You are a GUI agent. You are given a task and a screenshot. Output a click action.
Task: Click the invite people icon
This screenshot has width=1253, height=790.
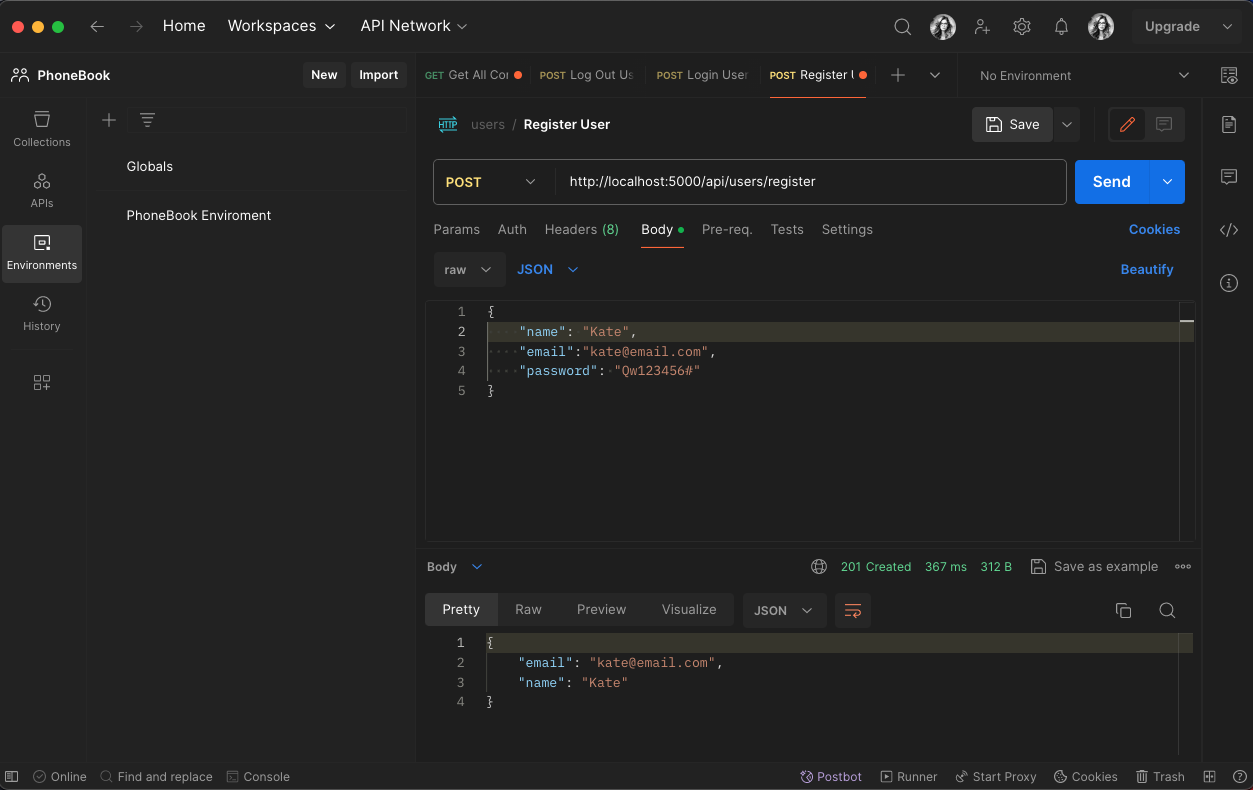click(982, 27)
